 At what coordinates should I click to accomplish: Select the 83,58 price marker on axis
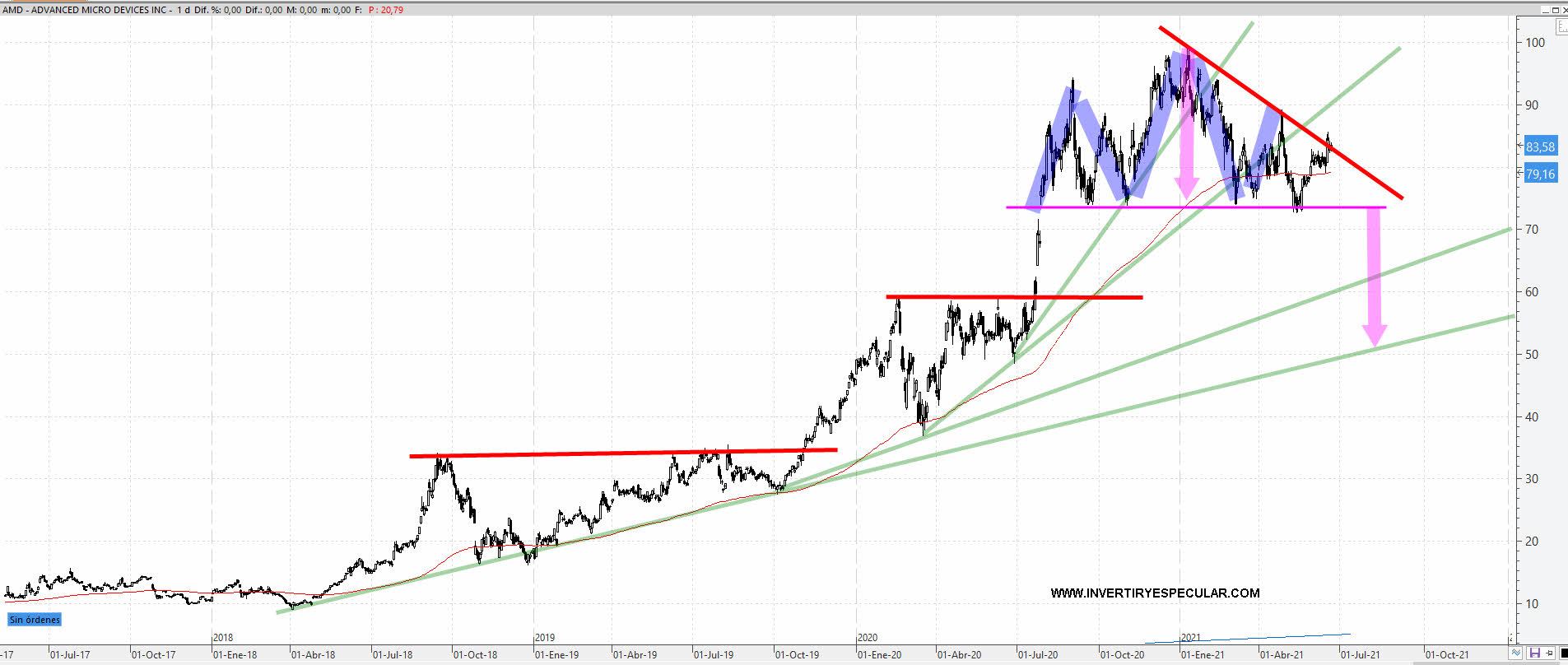point(1540,147)
